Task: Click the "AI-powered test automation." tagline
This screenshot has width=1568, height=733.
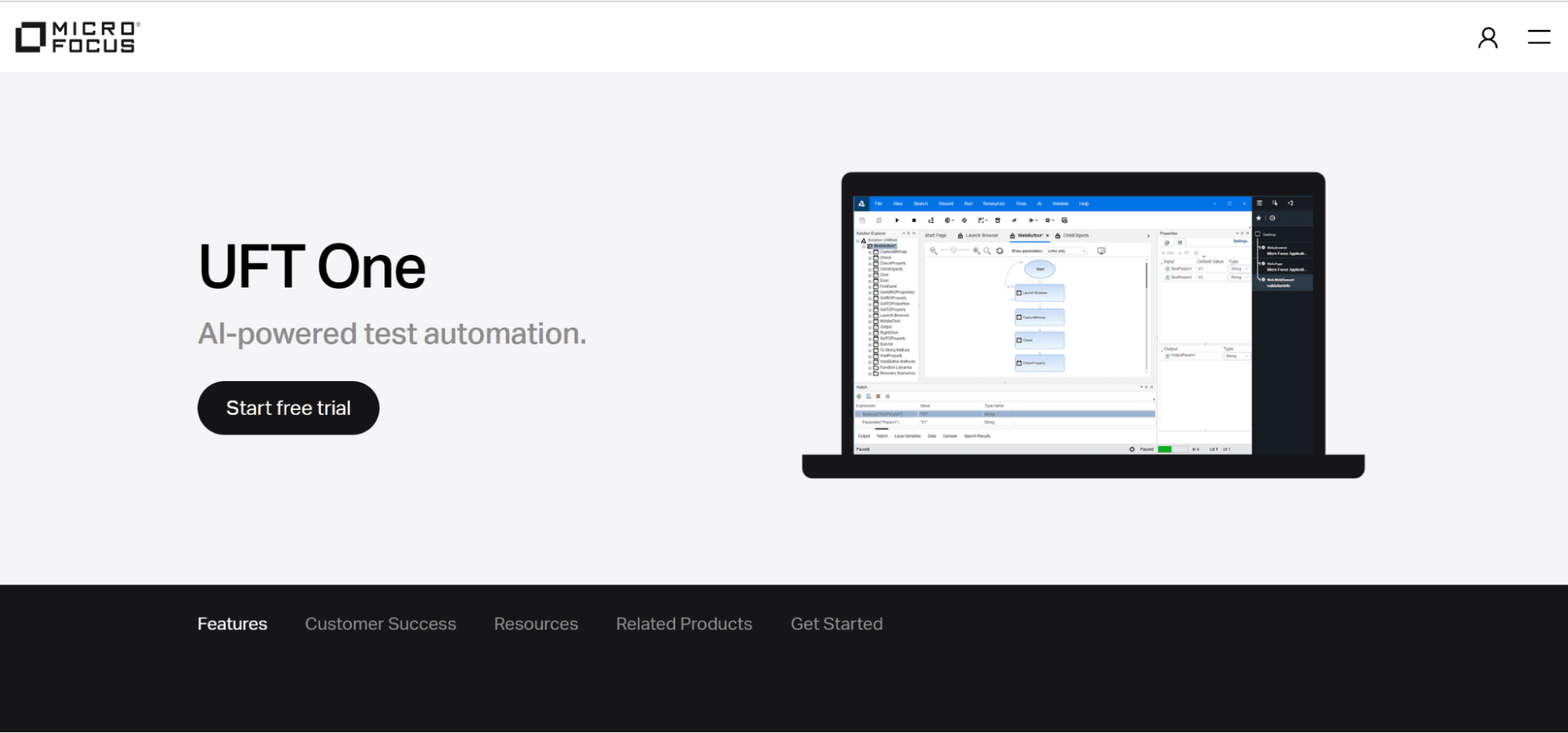Action: point(392,335)
